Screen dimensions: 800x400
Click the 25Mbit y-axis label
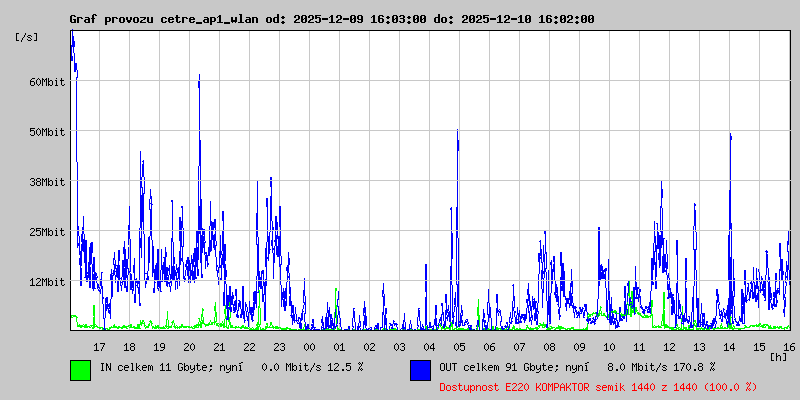(x=47, y=232)
